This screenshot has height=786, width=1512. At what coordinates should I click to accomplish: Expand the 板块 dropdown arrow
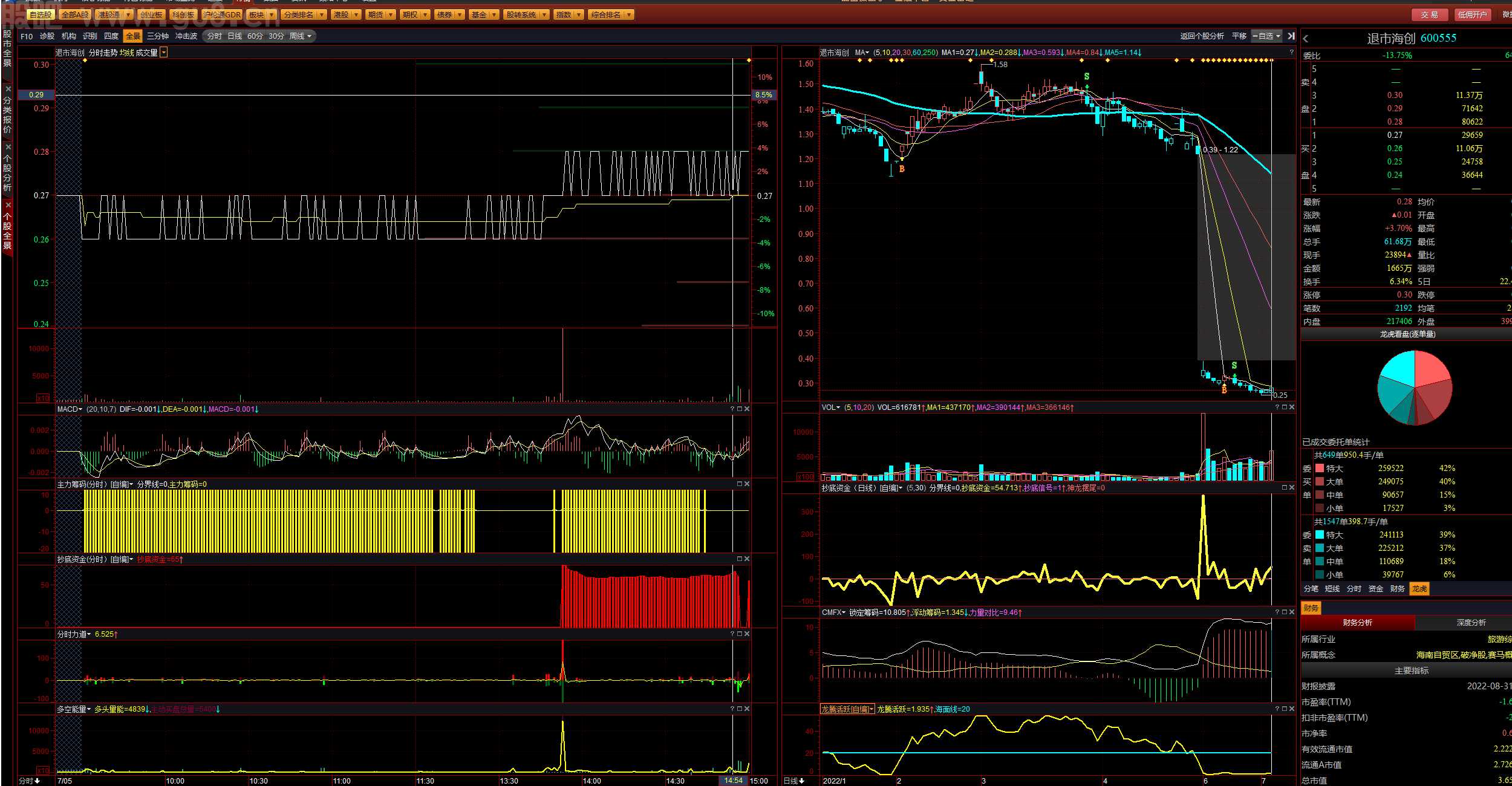pos(272,15)
